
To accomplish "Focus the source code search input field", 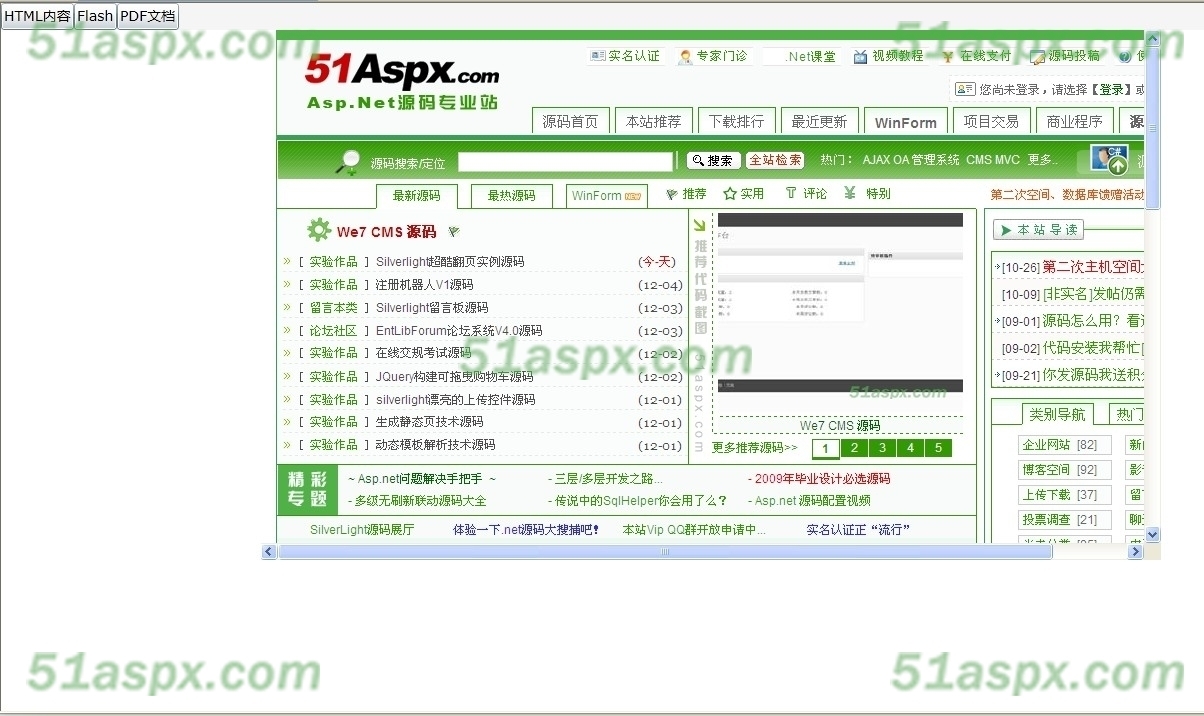I will [566, 161].
